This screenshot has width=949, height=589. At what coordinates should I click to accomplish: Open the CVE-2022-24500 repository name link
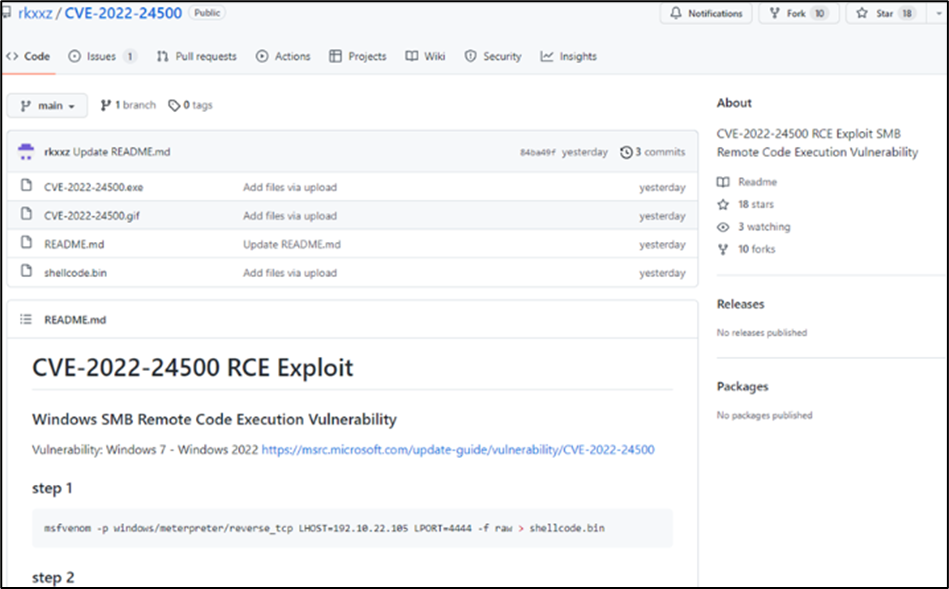click(123, 13)
